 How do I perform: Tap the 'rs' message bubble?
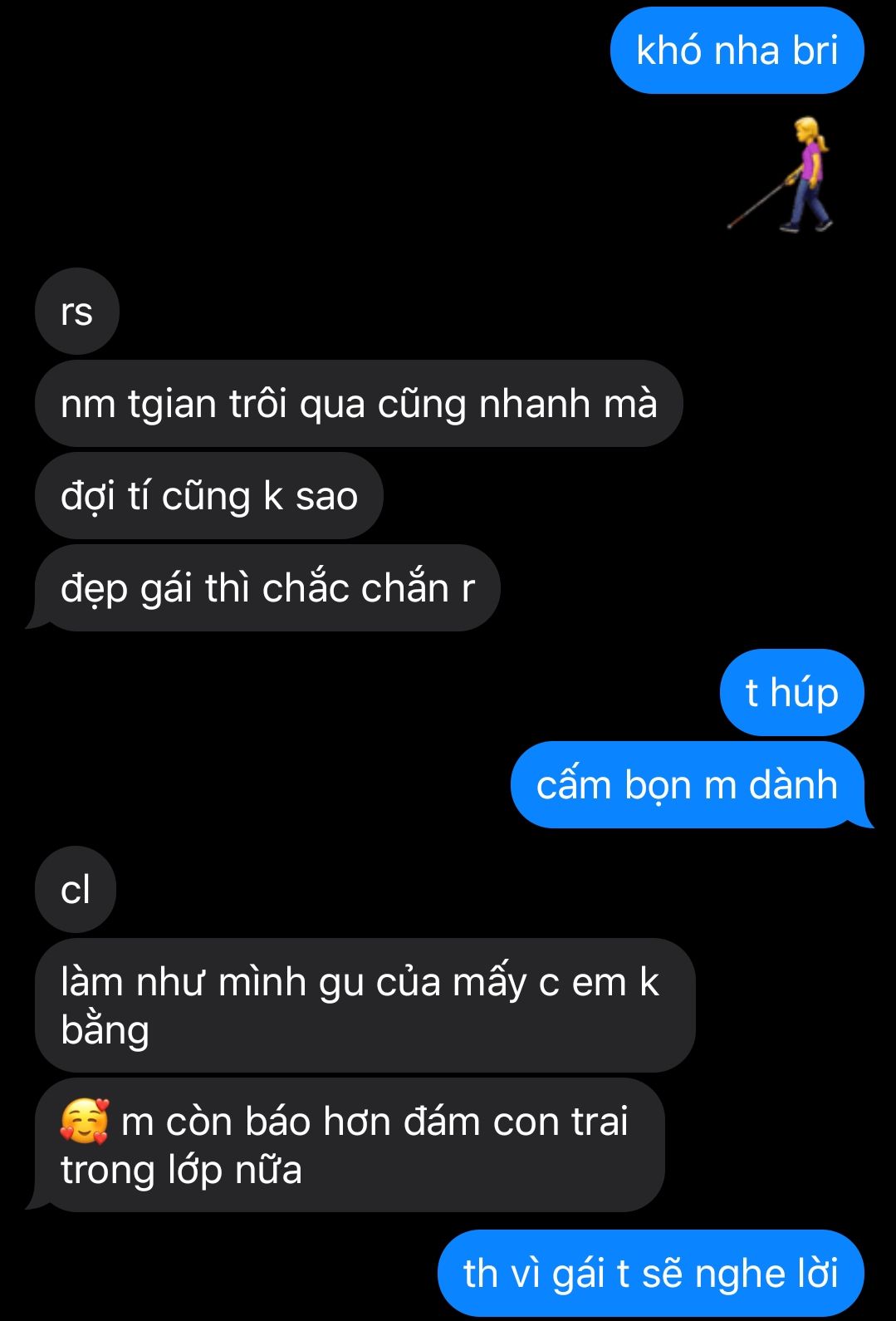77,312
